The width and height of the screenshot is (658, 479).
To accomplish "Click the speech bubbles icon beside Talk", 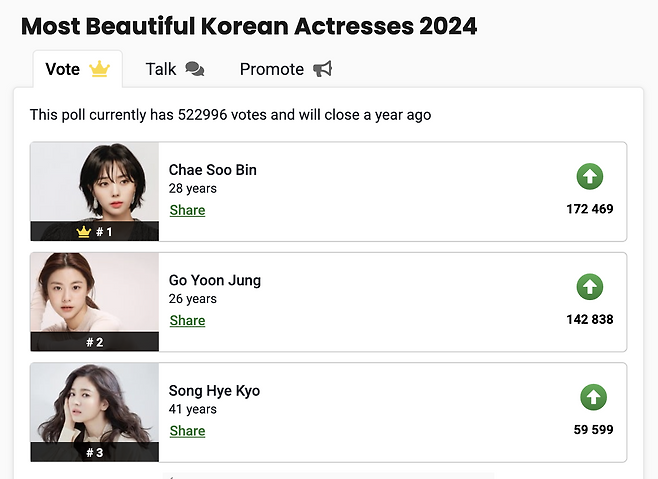I will click(x=195, y=69).
